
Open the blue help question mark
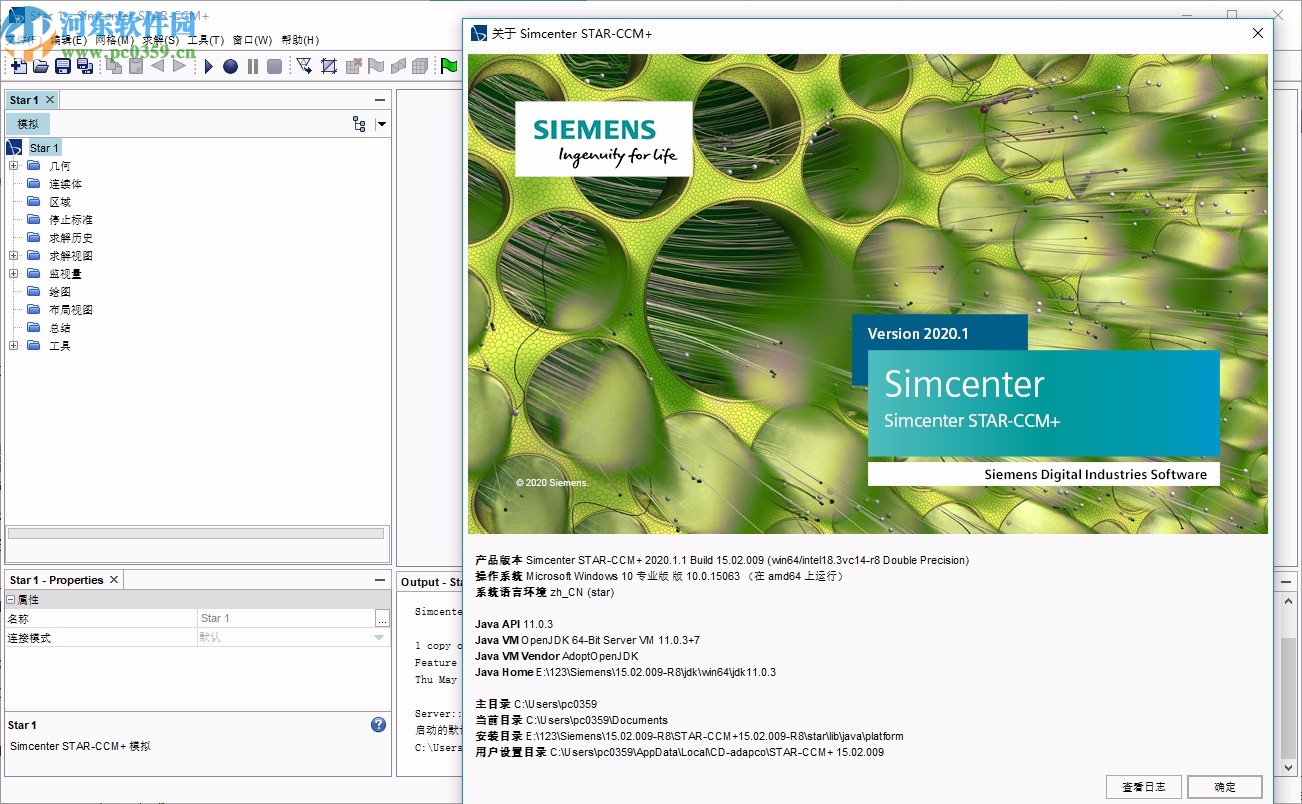[378, 725]
